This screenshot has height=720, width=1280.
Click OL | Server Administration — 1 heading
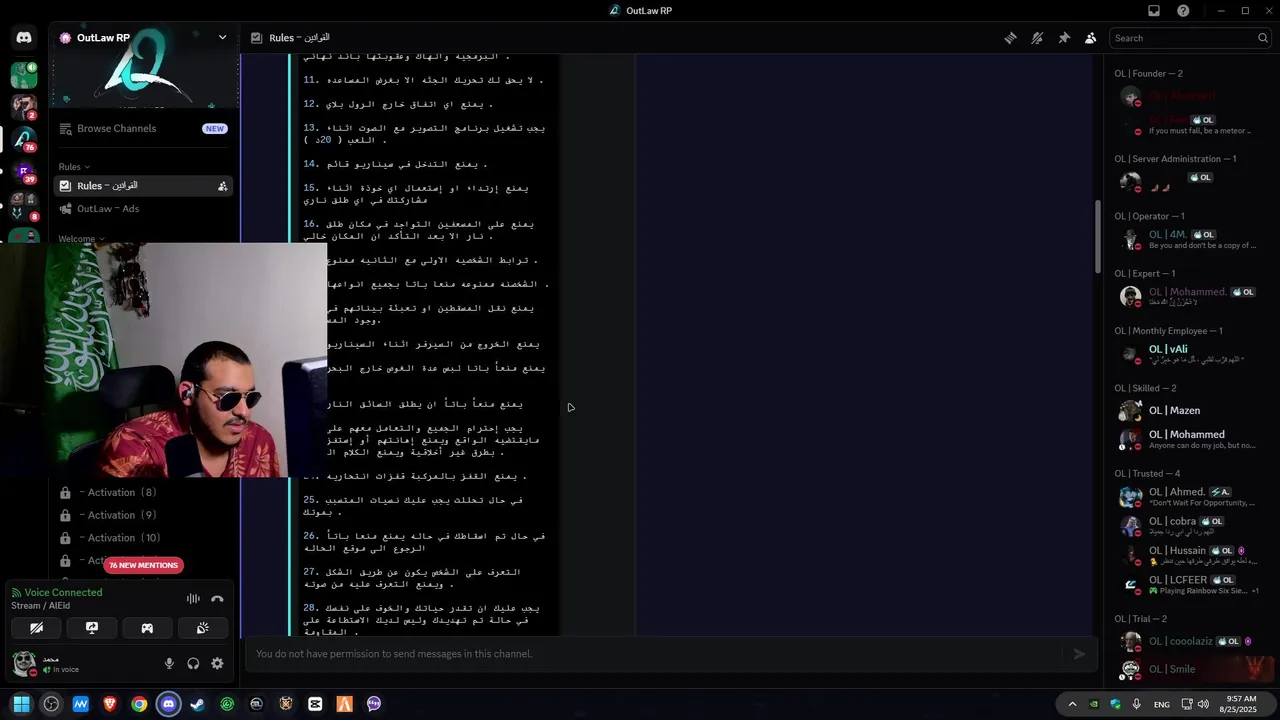1175,159
